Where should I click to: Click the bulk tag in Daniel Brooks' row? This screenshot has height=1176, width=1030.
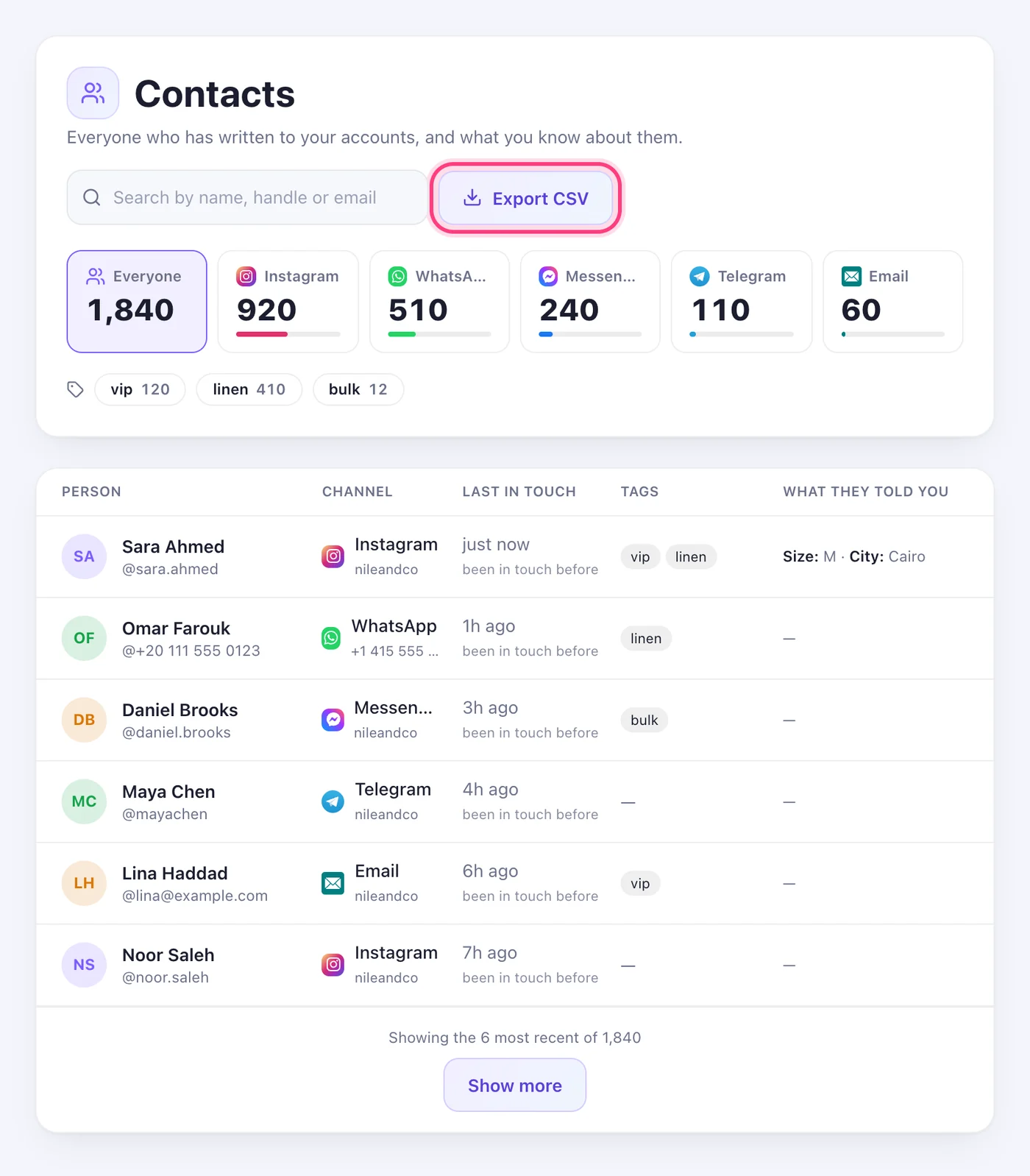click(x=644, y=720)
